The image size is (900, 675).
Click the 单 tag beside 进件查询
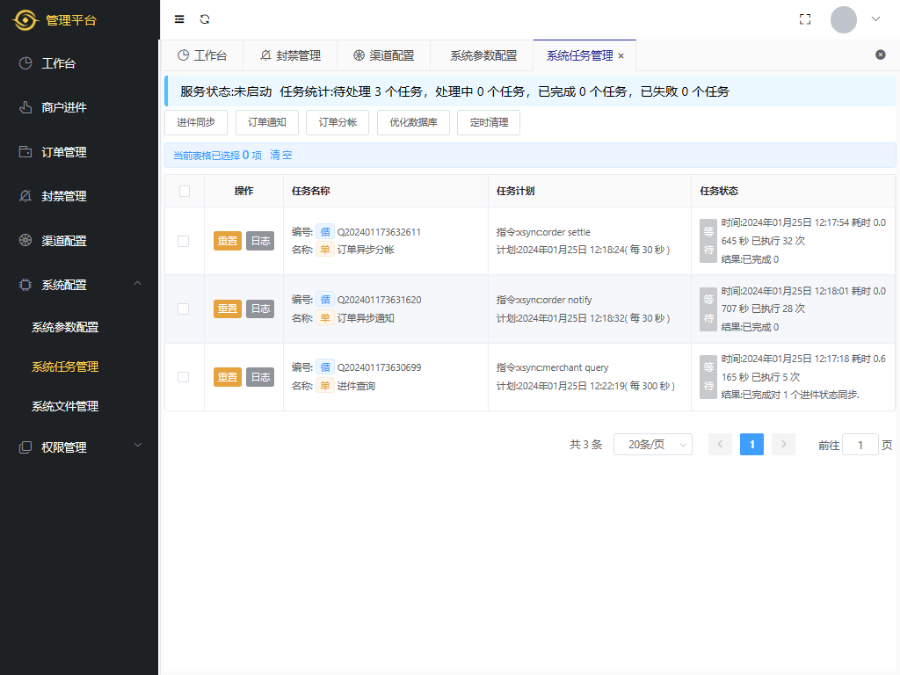[x=325, y=386]
